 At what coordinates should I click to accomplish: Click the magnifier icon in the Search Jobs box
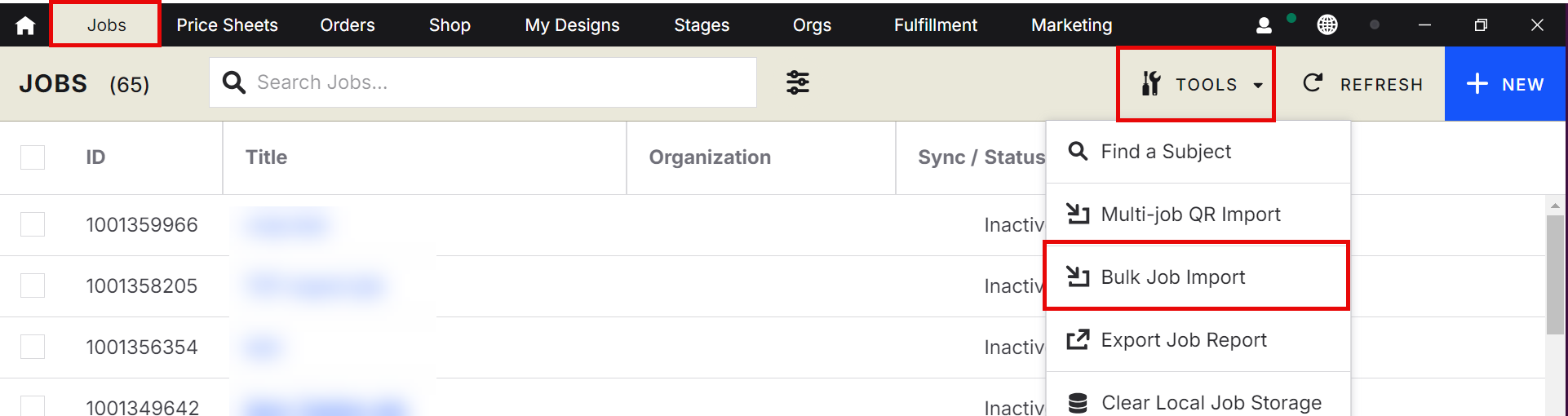point(234,82)
